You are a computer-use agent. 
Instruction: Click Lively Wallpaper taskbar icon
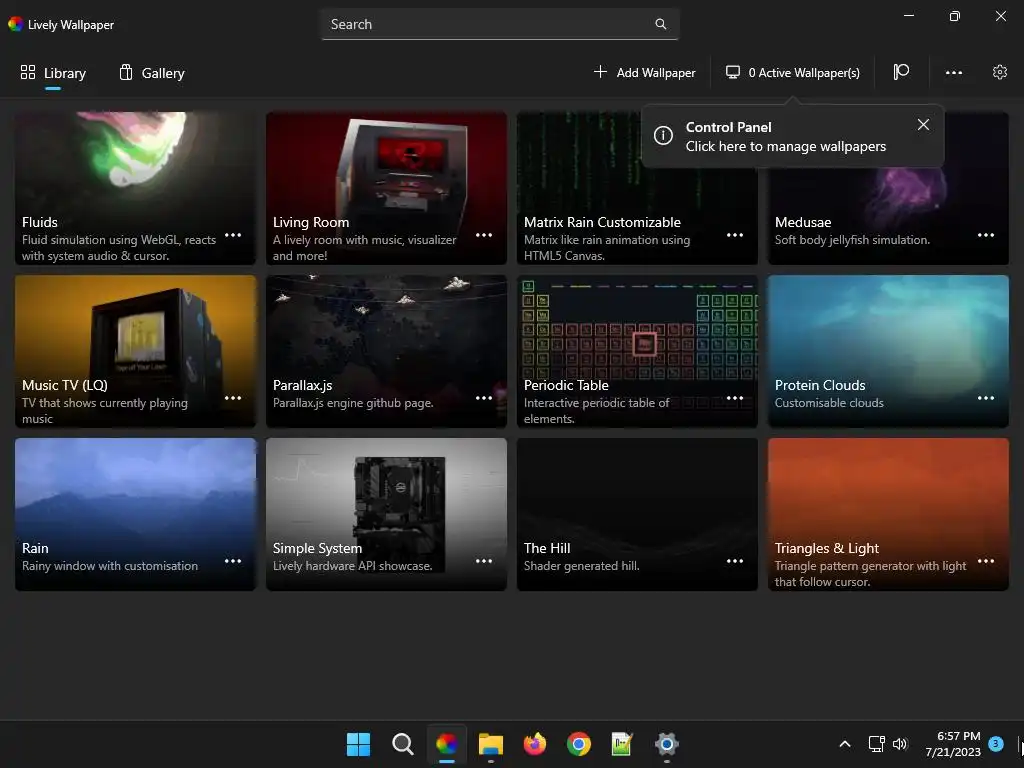point(447,744)
